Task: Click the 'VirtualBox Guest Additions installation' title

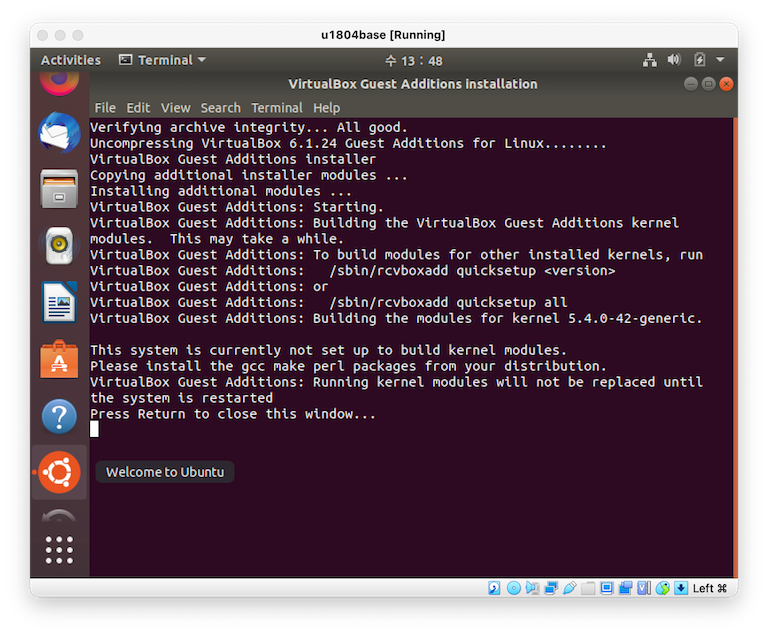Action: (413, 84)
